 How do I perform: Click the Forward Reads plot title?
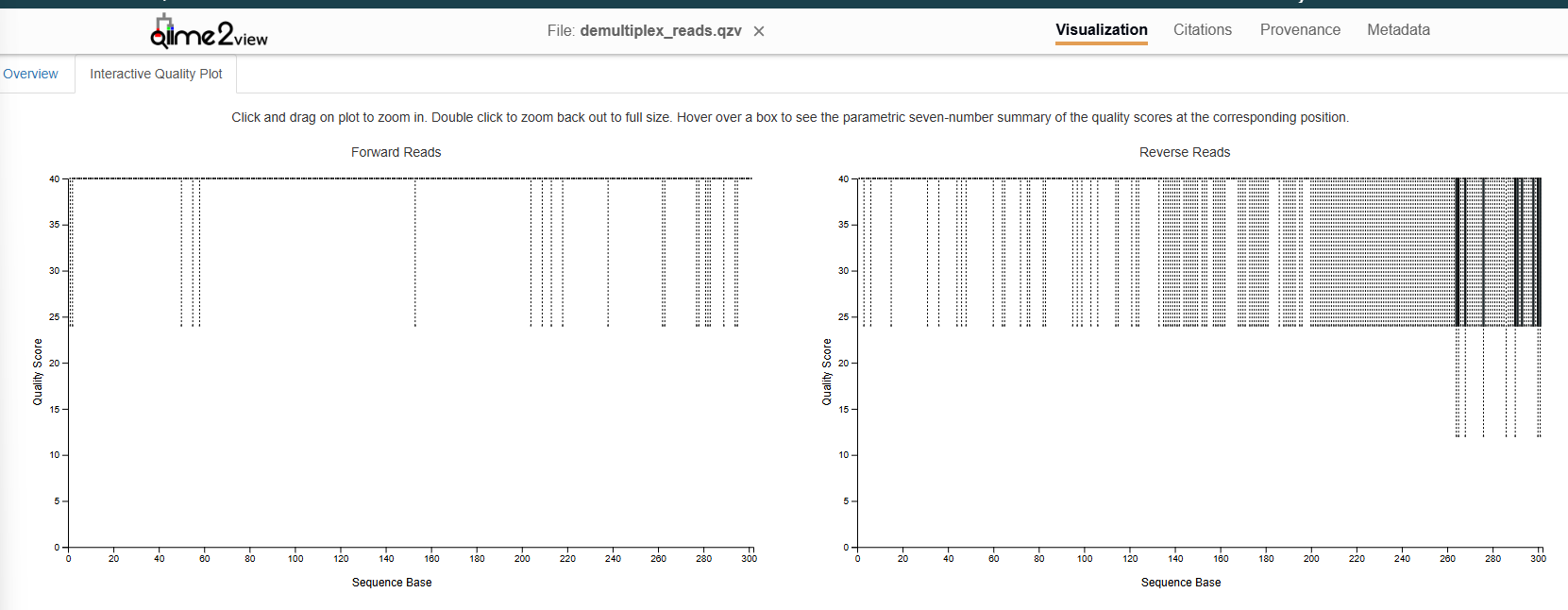tap(396, 152)
